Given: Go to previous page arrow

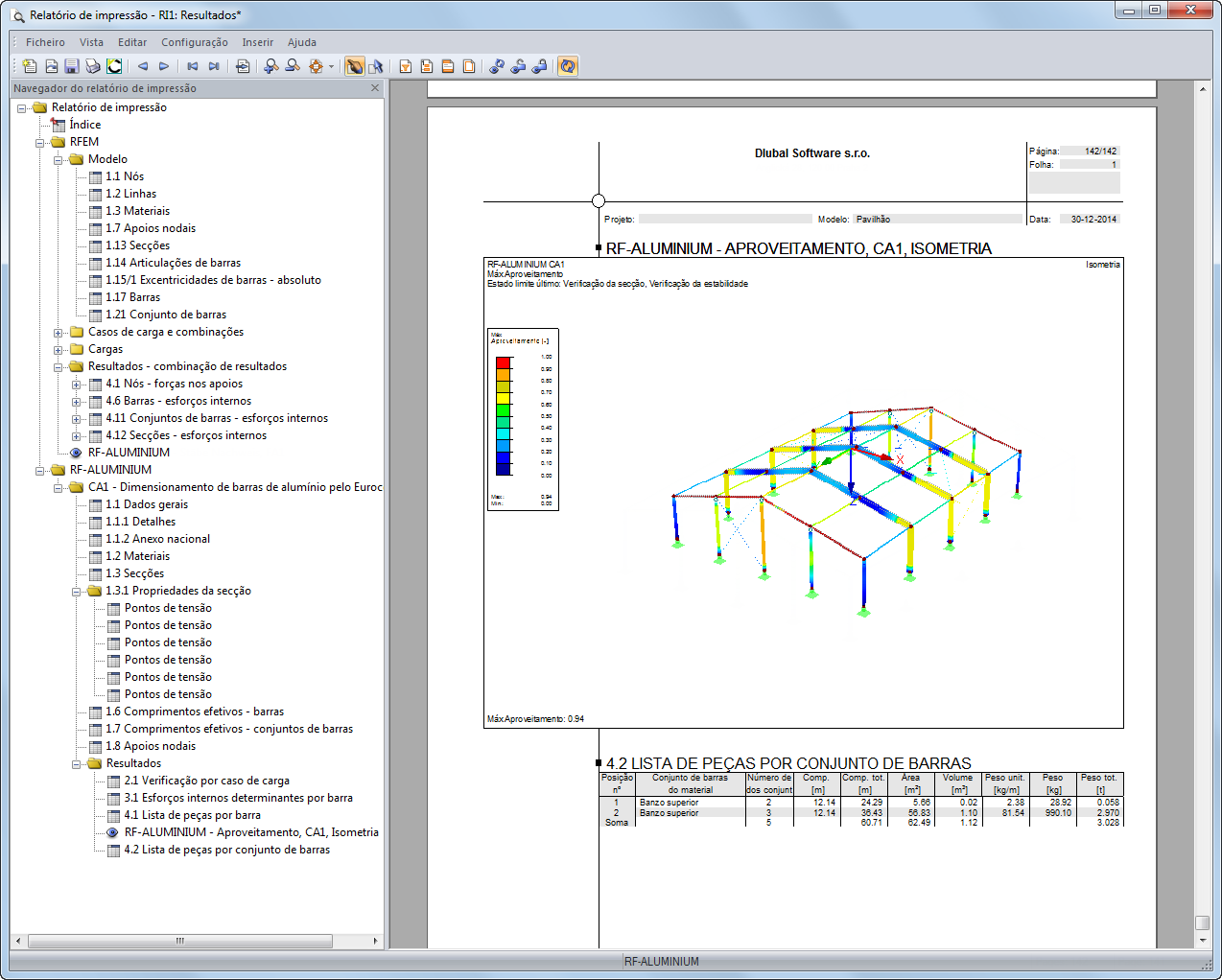Looking at the screenshot, I should click(x=143, y=66).
